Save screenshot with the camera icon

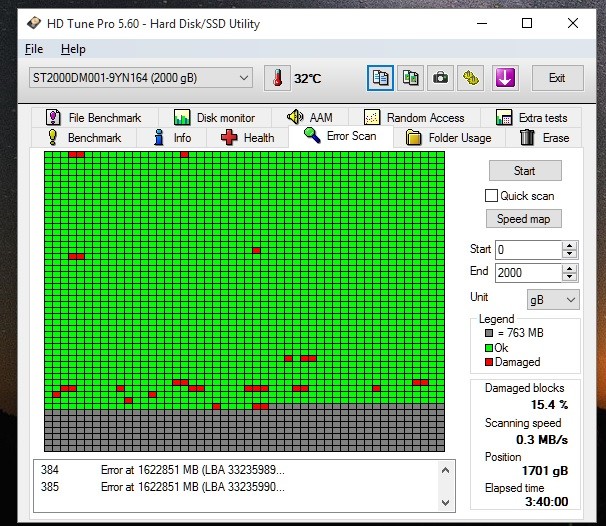440,78
